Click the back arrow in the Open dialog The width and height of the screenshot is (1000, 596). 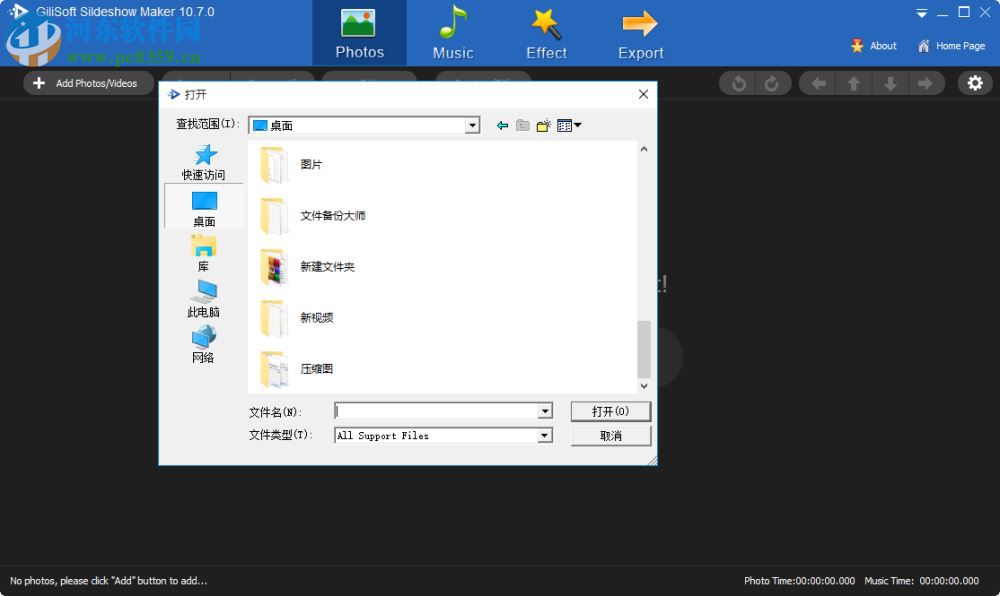(x=501, y=125)
